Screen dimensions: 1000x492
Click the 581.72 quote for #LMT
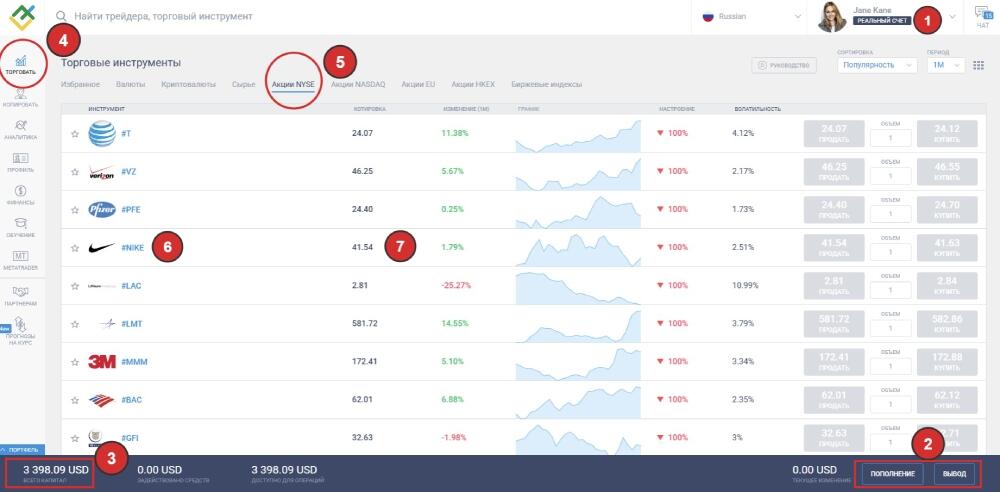(365, 324)
